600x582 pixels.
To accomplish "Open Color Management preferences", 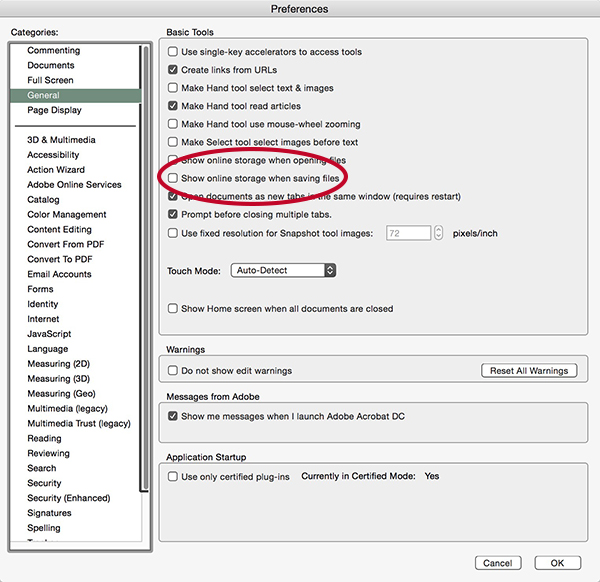I will pos(67,215).
